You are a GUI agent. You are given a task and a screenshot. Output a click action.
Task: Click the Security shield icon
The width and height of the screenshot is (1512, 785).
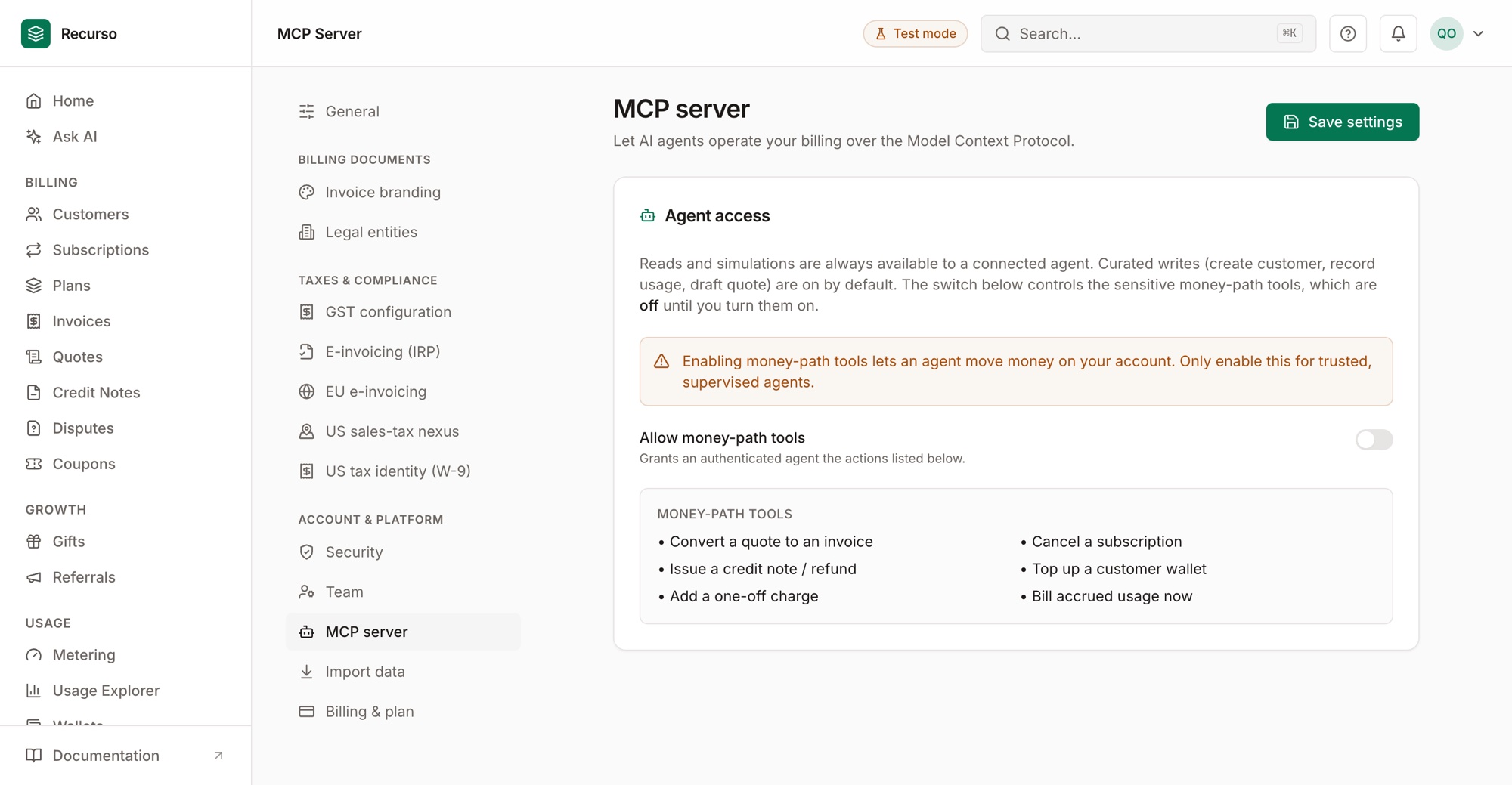(306, 552)
